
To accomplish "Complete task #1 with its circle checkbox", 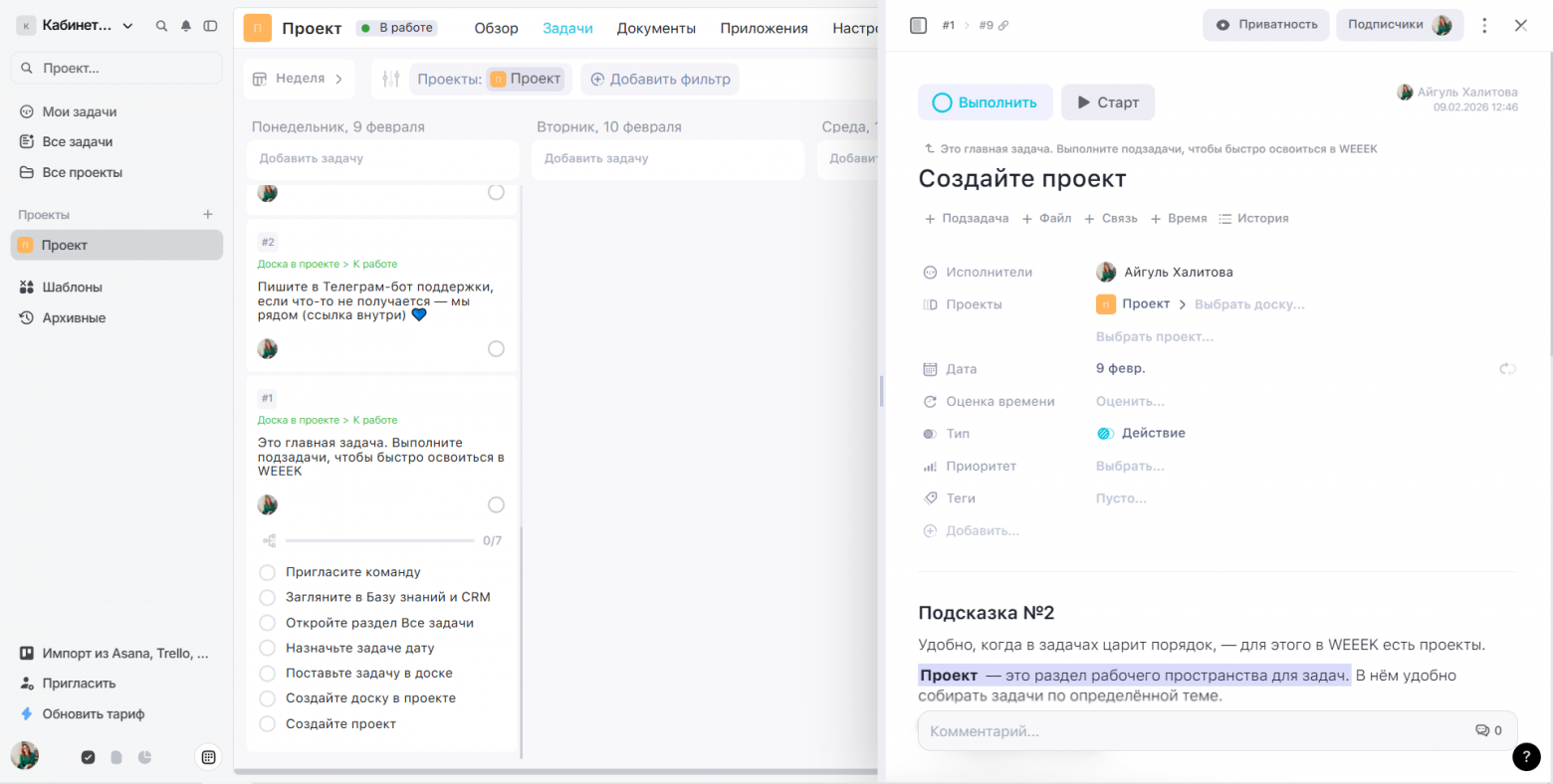I will 496,504.
